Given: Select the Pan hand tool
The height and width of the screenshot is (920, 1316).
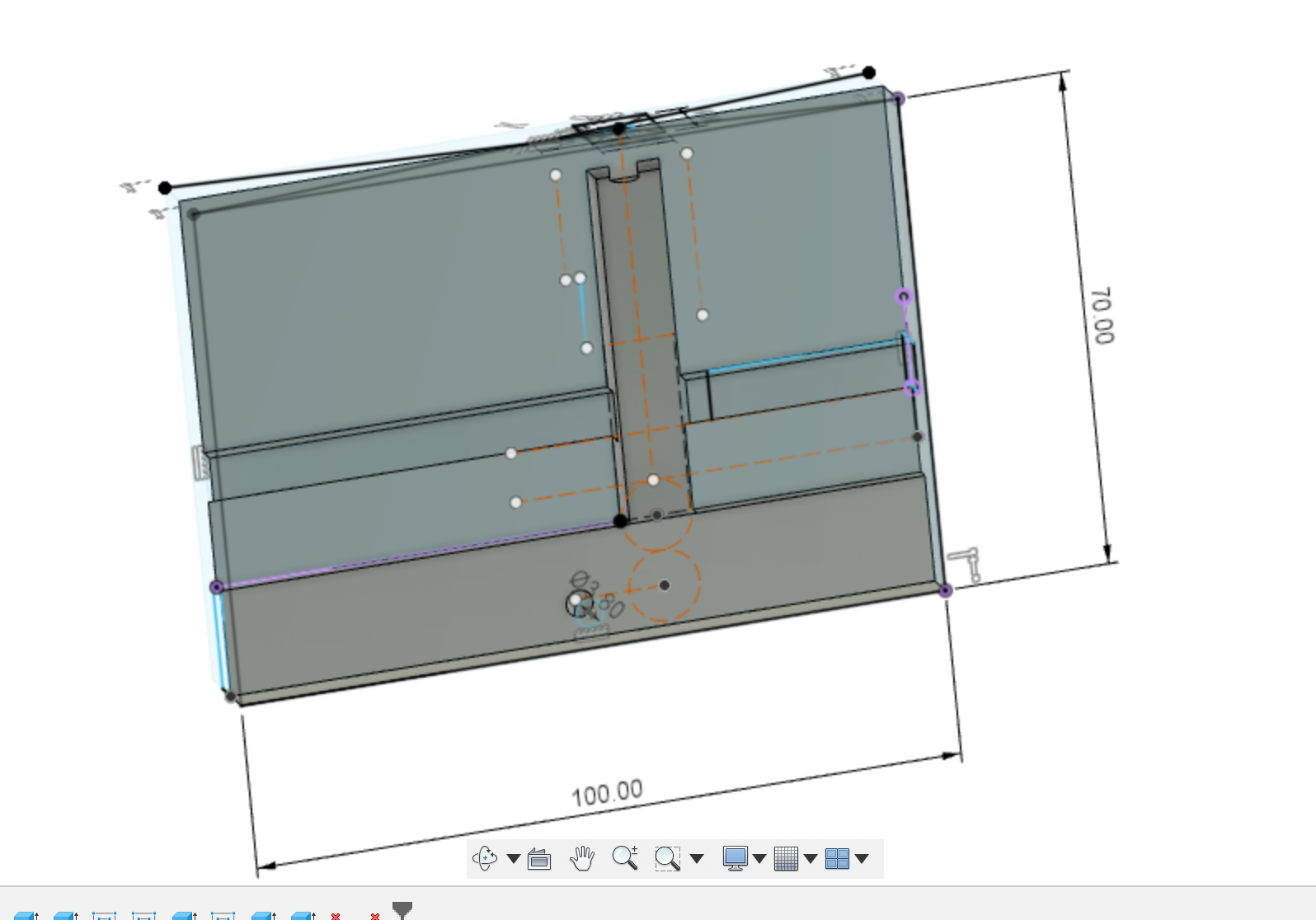Looking at the screenshot, I should (x=582, y=859).
